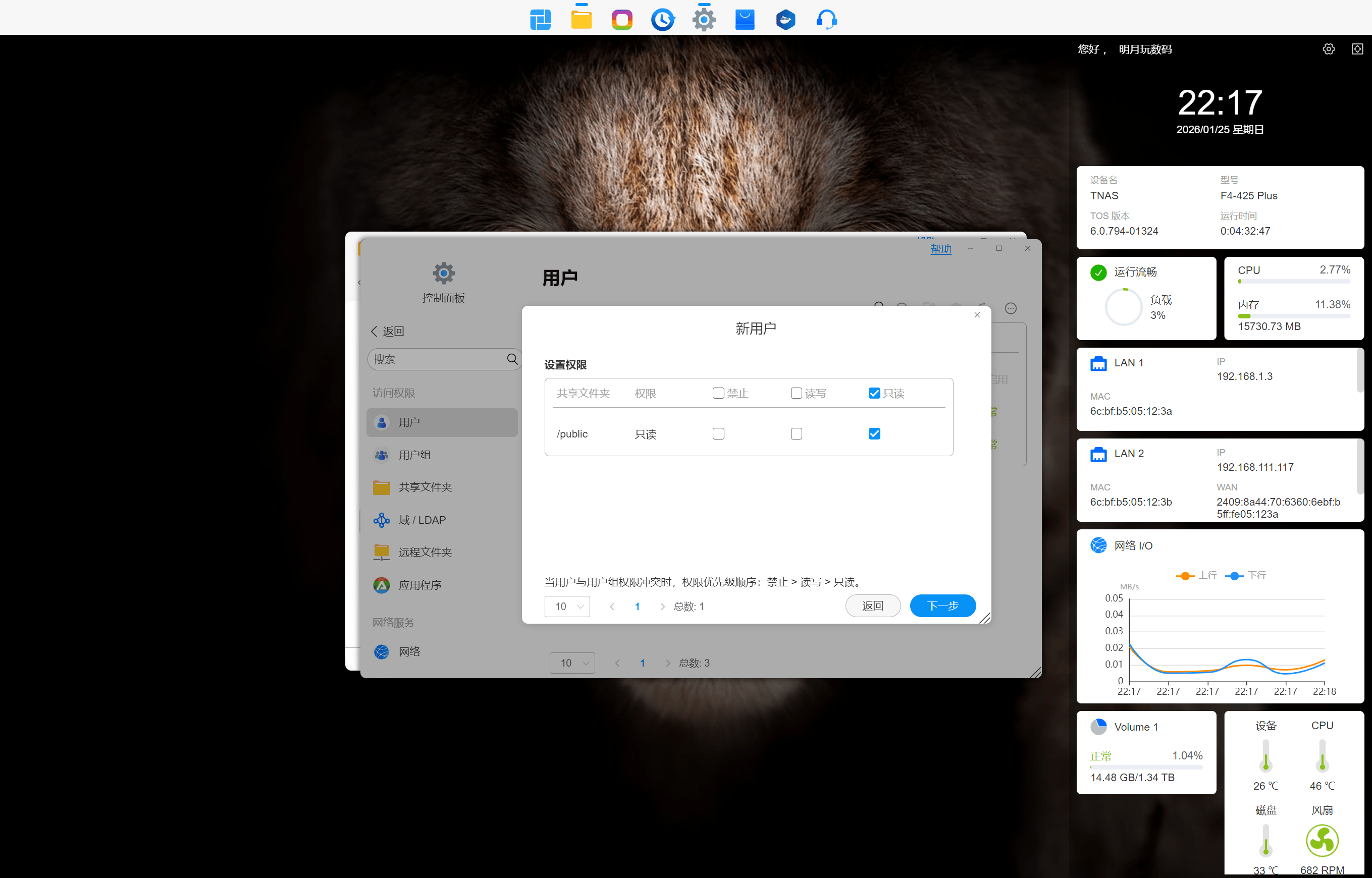Select 用户组 in the sidebar
This screenshot has height=878, width=1372.
414,455
